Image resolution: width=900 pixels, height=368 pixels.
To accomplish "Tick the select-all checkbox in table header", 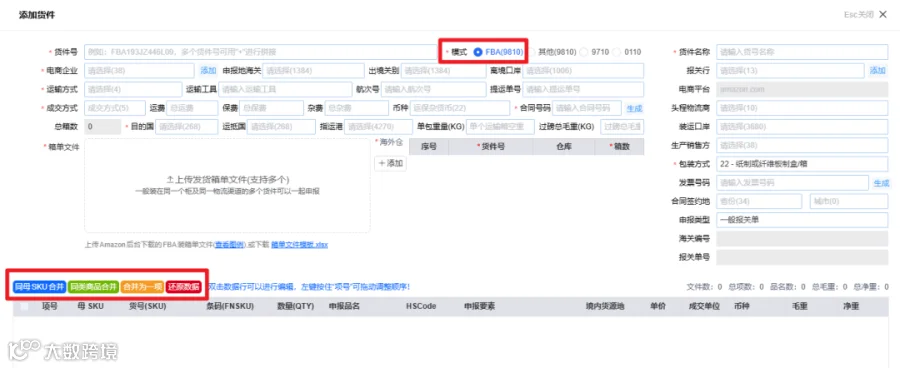I will click(x=24, y=307).
